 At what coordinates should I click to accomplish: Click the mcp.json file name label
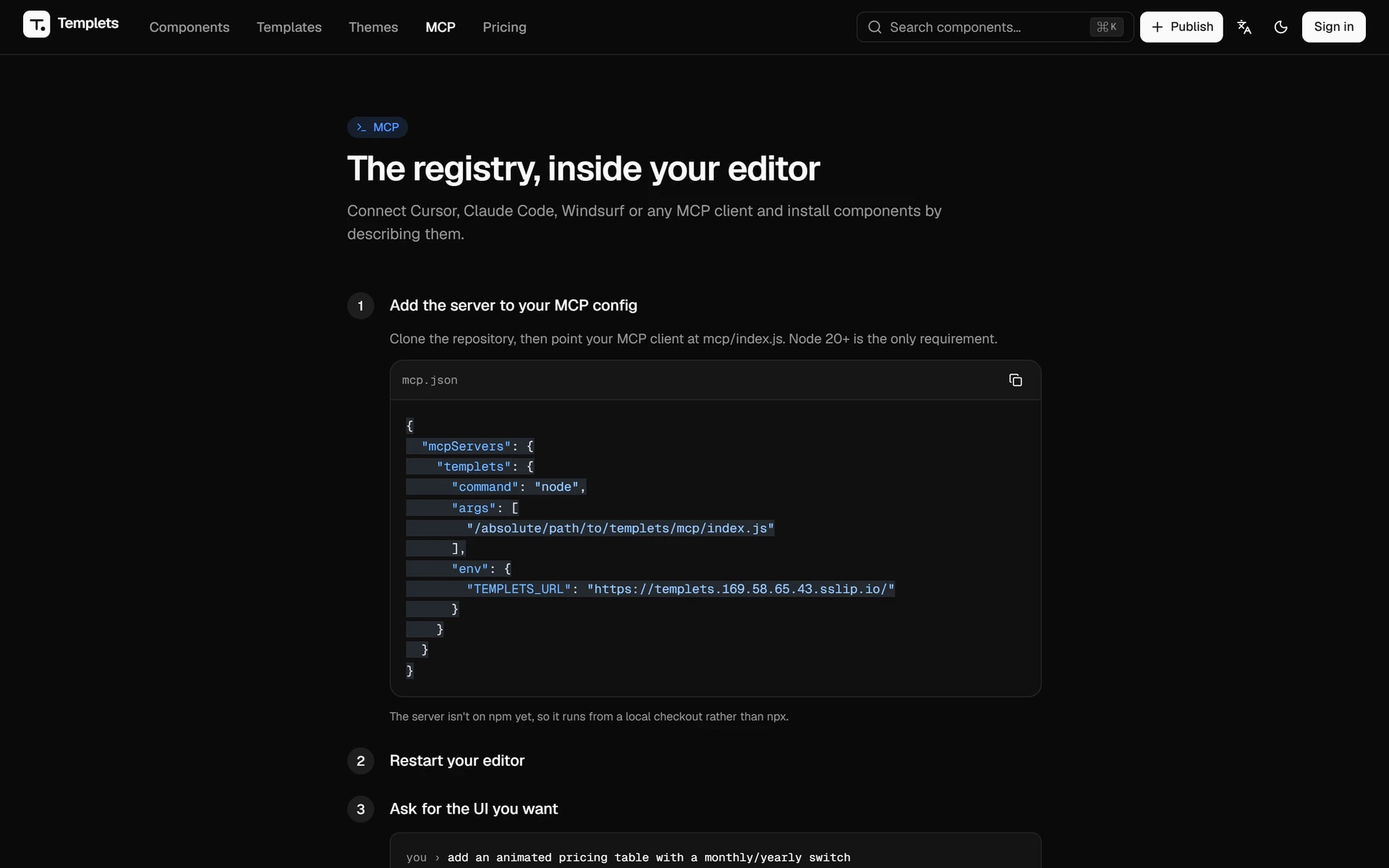pos(430,380)
